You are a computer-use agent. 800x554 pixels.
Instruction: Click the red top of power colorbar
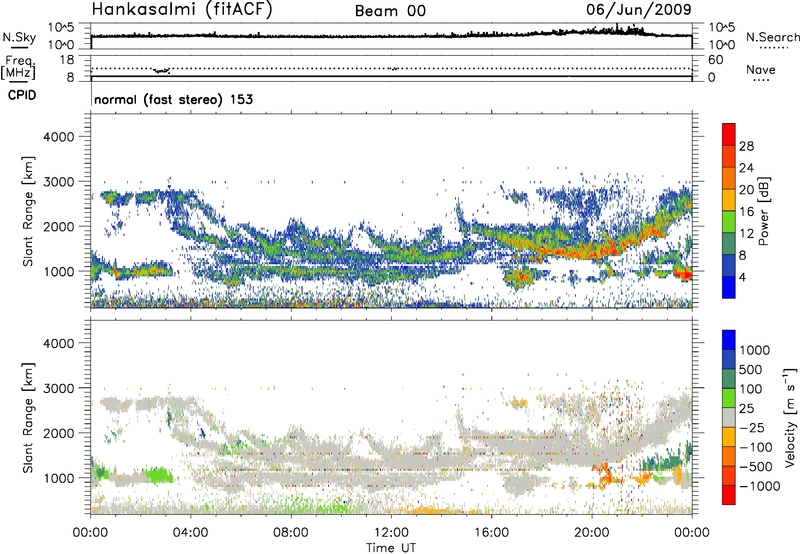tap(729, 134)
